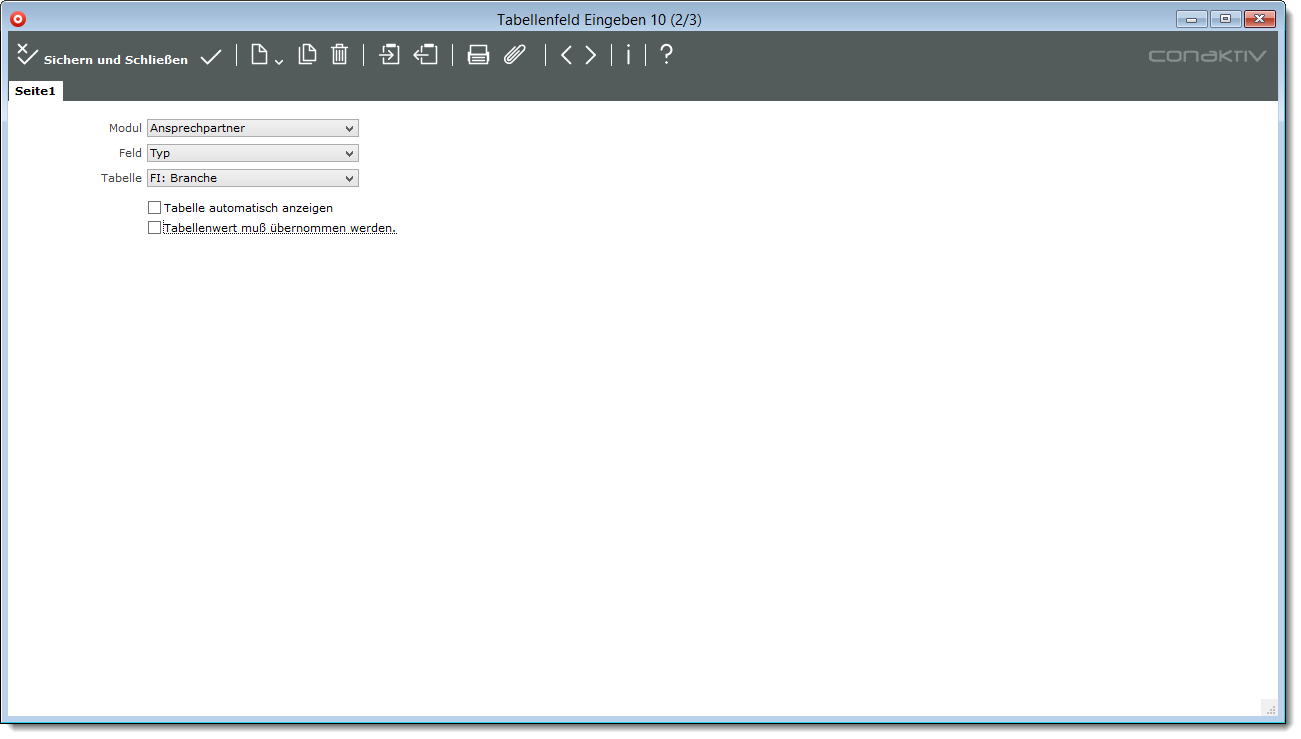Image resolution: width=1301 pixels, height=739 pixels.
Task: Open the Tabelle dropdown showing FI: Branche
Action: point(252,178)
